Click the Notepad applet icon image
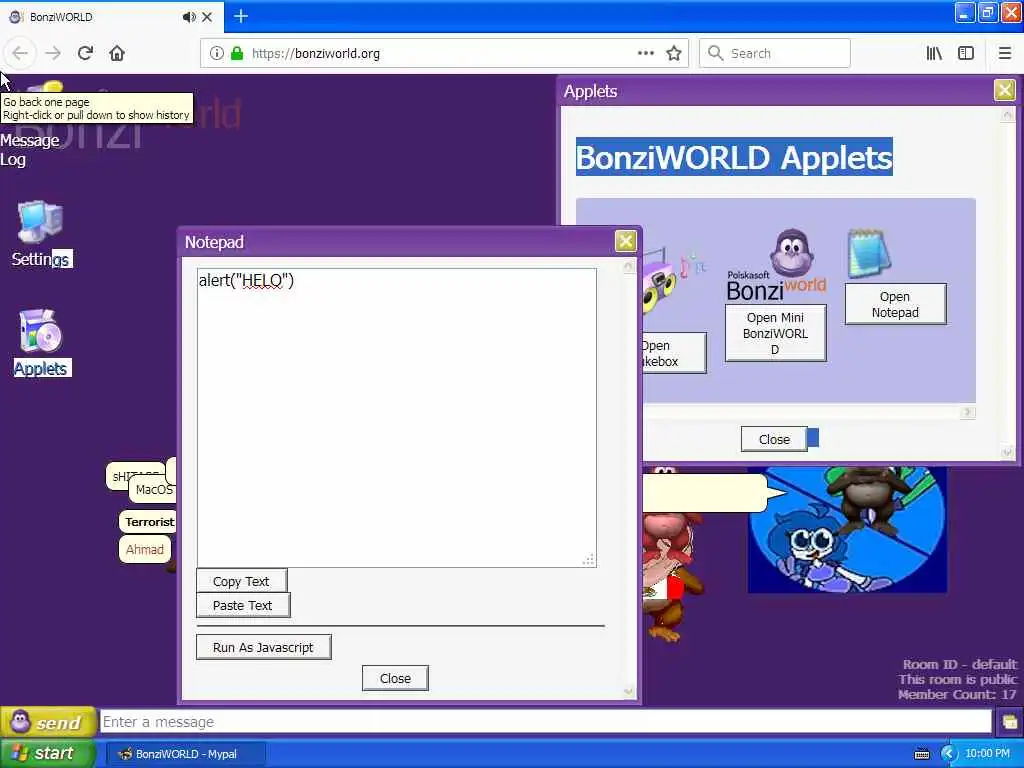Viewport: 1024px width, 768px height. coord(869,253)
